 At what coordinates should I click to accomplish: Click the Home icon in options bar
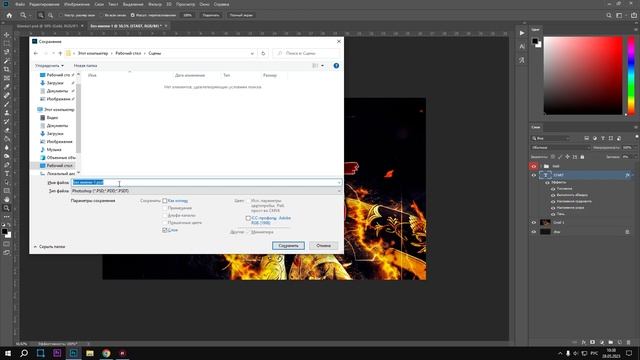[x=9, y=15]
